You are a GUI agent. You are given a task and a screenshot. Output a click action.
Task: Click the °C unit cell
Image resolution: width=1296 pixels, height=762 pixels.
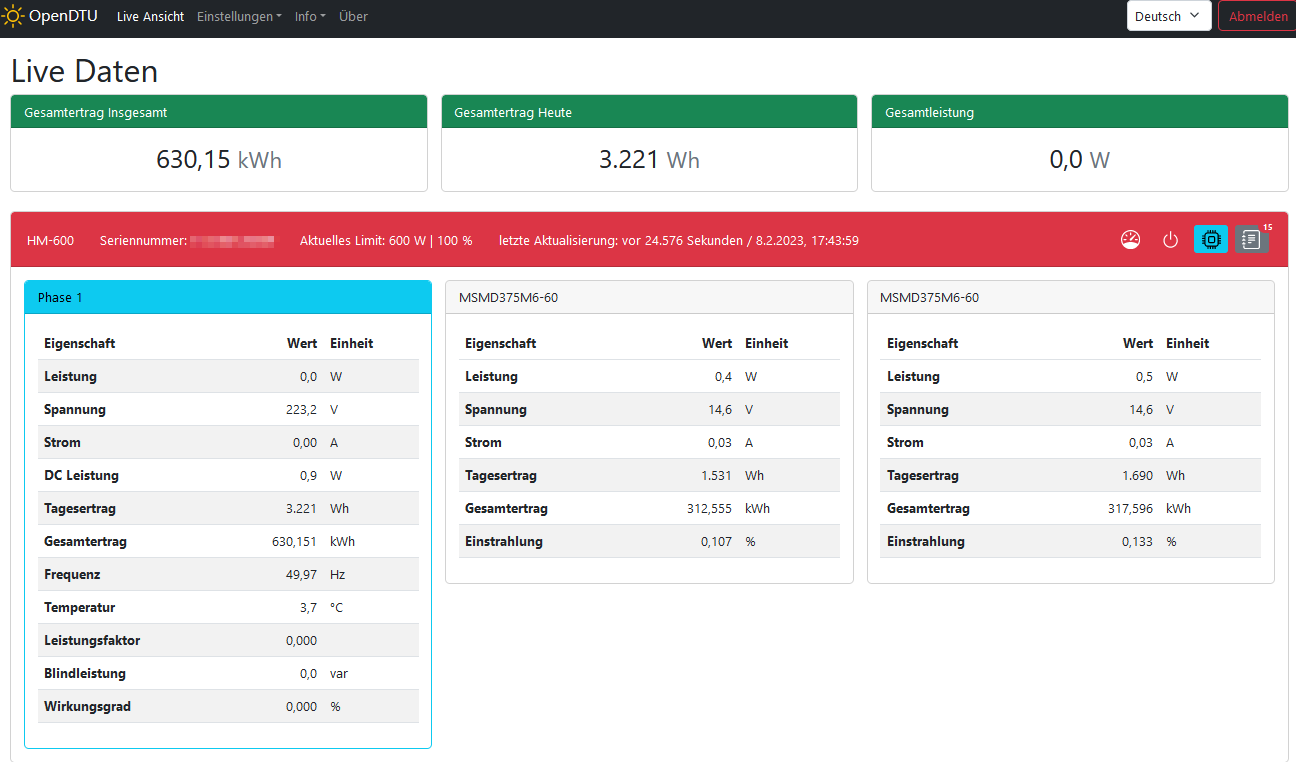coord(337,607)
